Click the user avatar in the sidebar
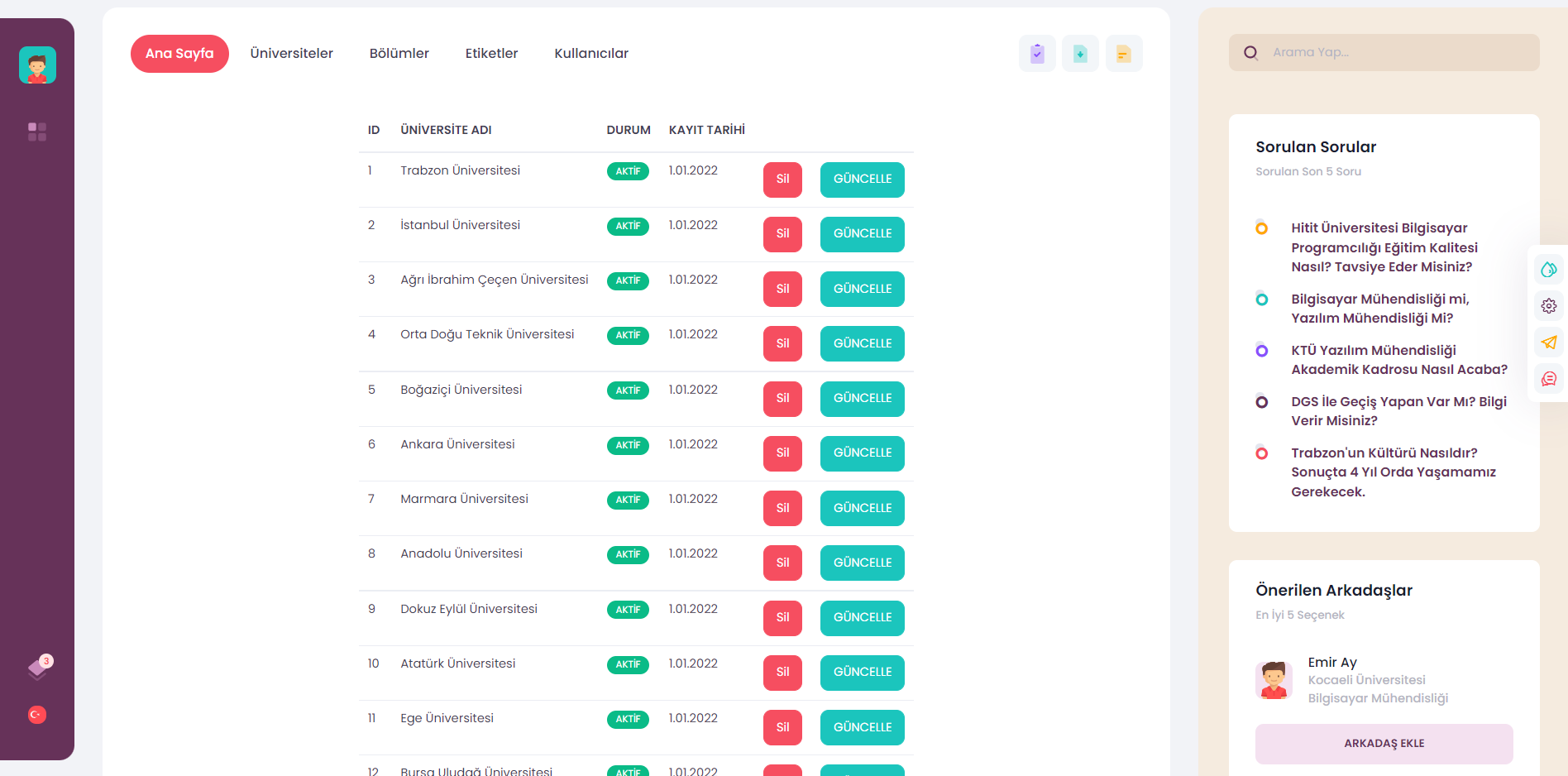 [x=37, y=65]
